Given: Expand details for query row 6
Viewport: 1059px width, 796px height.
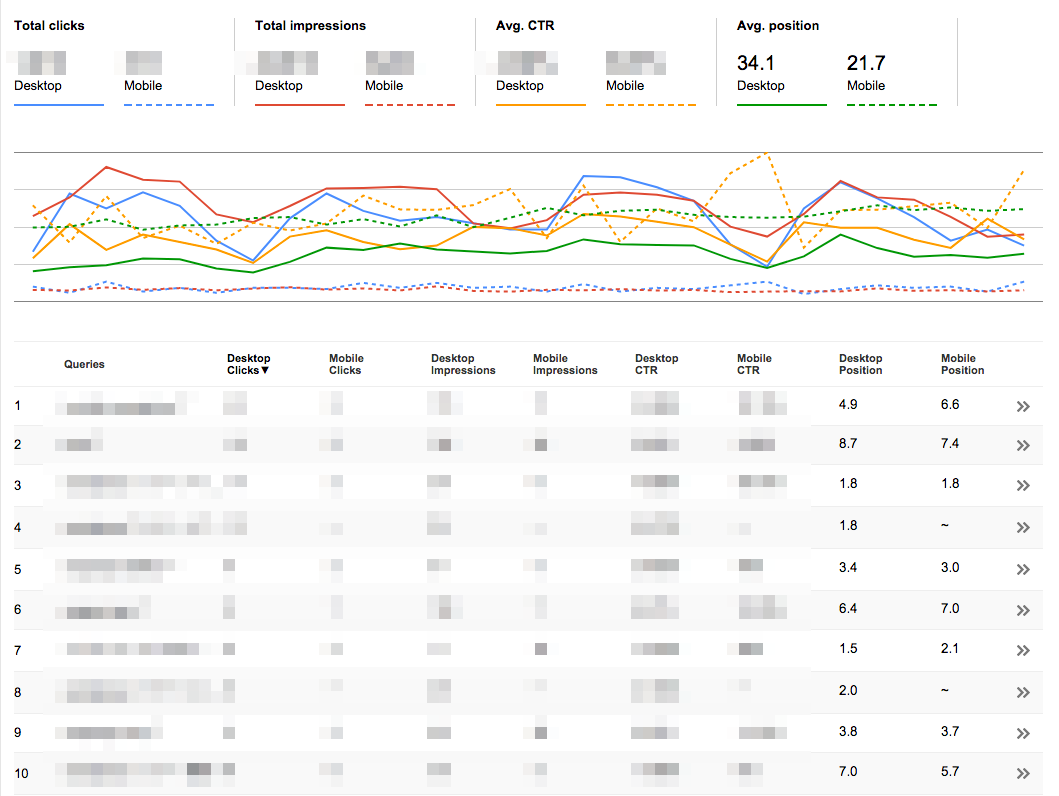Looking at the screenshot, I should point(1023,610).
